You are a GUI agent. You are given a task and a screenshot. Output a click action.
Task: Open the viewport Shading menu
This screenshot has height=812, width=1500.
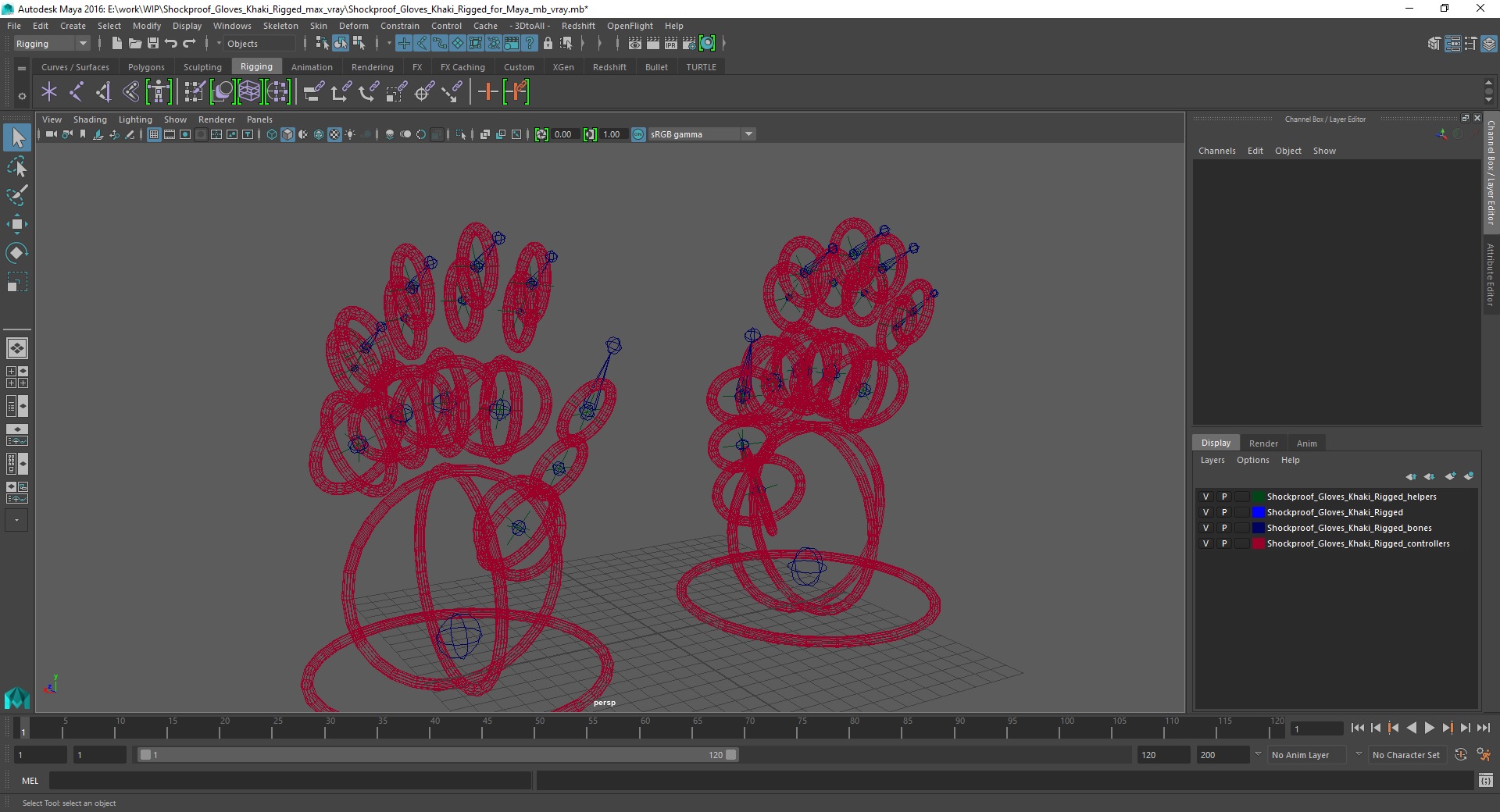coord(90,119)
